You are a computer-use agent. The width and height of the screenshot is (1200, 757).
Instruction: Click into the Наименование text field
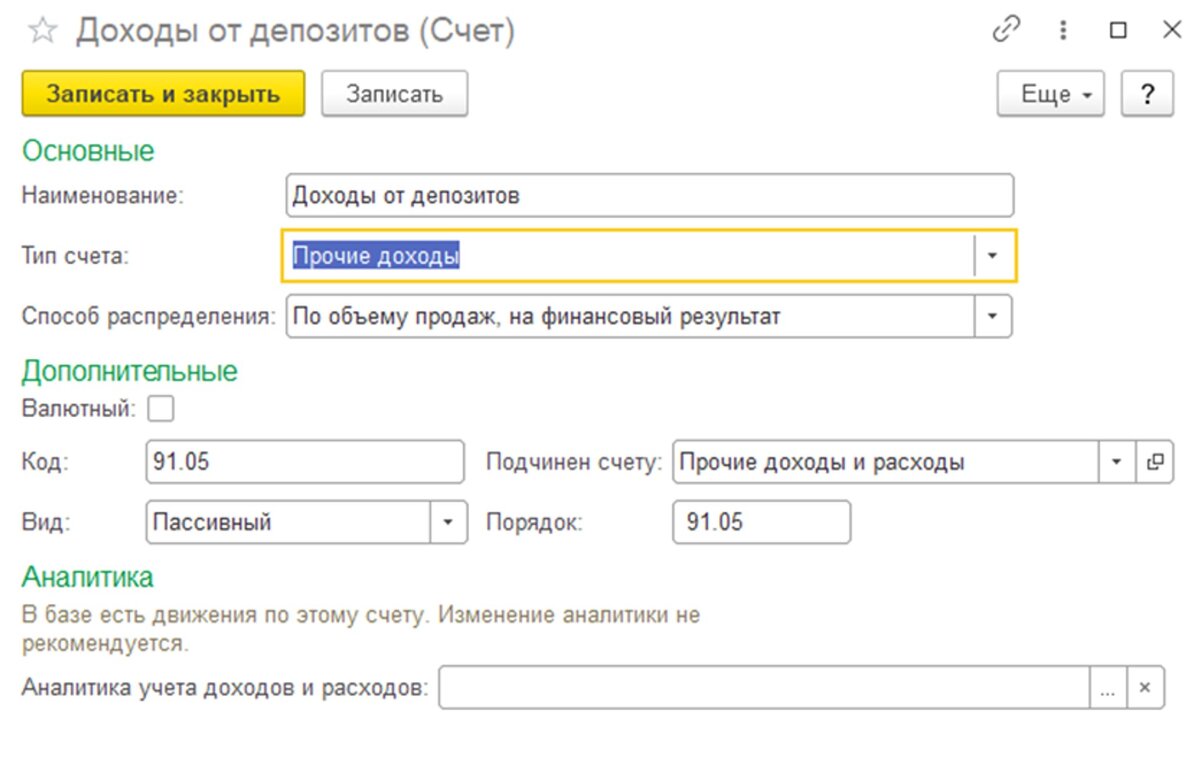648,196
